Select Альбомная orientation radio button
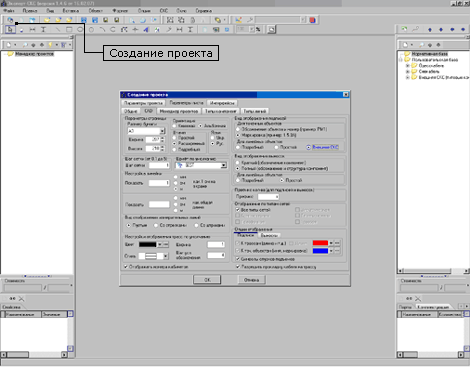 click(200, 126)
